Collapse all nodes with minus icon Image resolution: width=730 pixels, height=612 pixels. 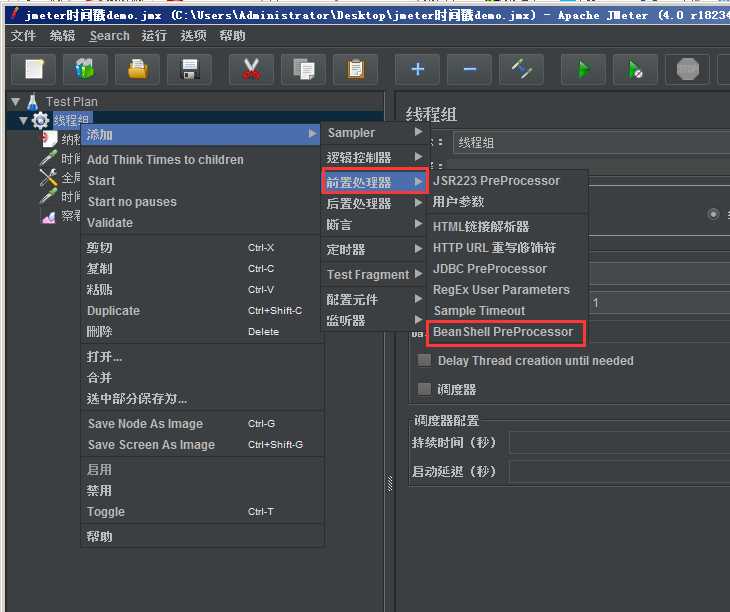pos(470,69)
